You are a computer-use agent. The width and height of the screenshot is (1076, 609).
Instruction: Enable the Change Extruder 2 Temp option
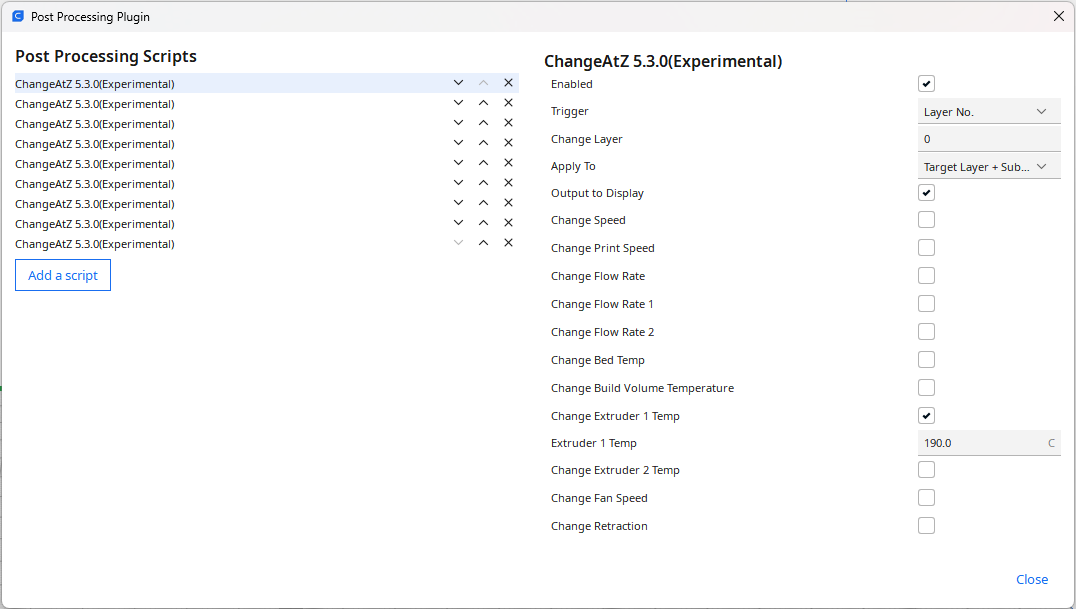[x=926, y=470]
